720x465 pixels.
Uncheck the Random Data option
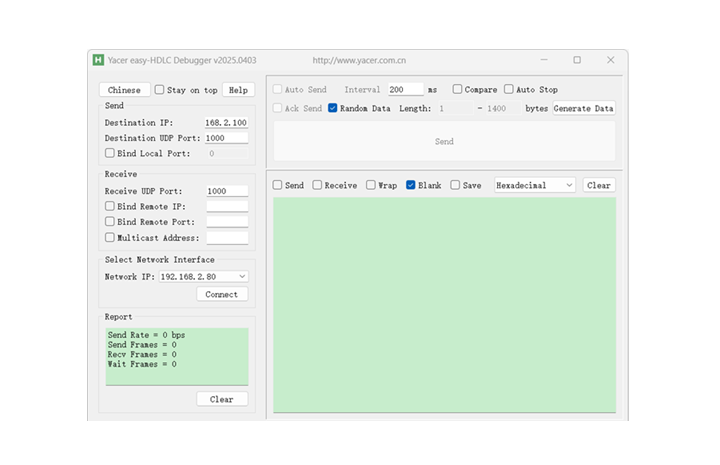[332, 108]
